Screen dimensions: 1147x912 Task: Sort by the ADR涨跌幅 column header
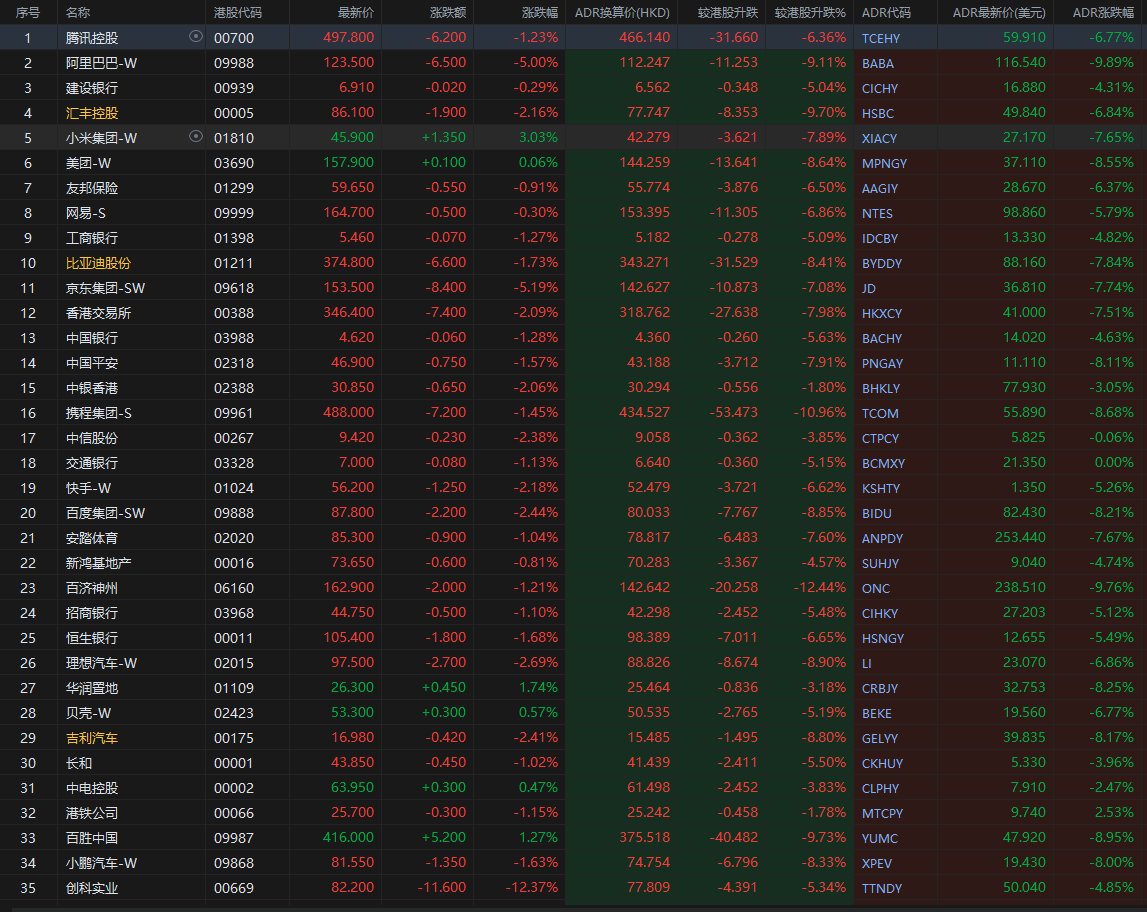pos(1103,13)
